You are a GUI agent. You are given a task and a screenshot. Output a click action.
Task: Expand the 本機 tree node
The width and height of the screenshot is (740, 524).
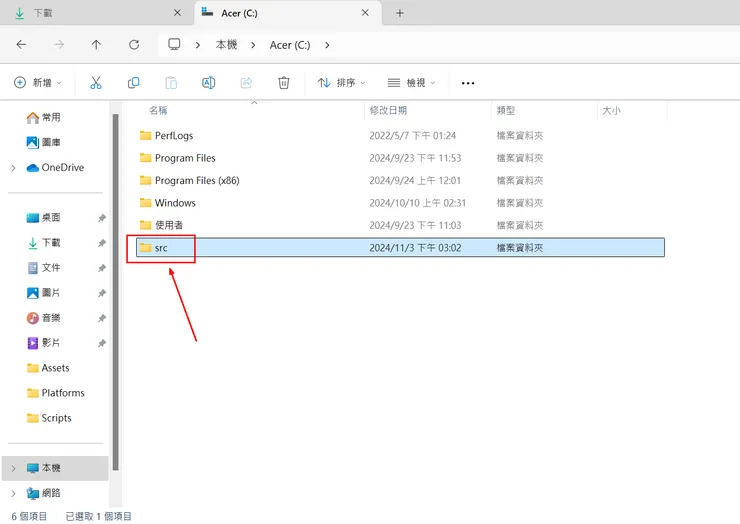pyautogui.click(x=14, y=468)
